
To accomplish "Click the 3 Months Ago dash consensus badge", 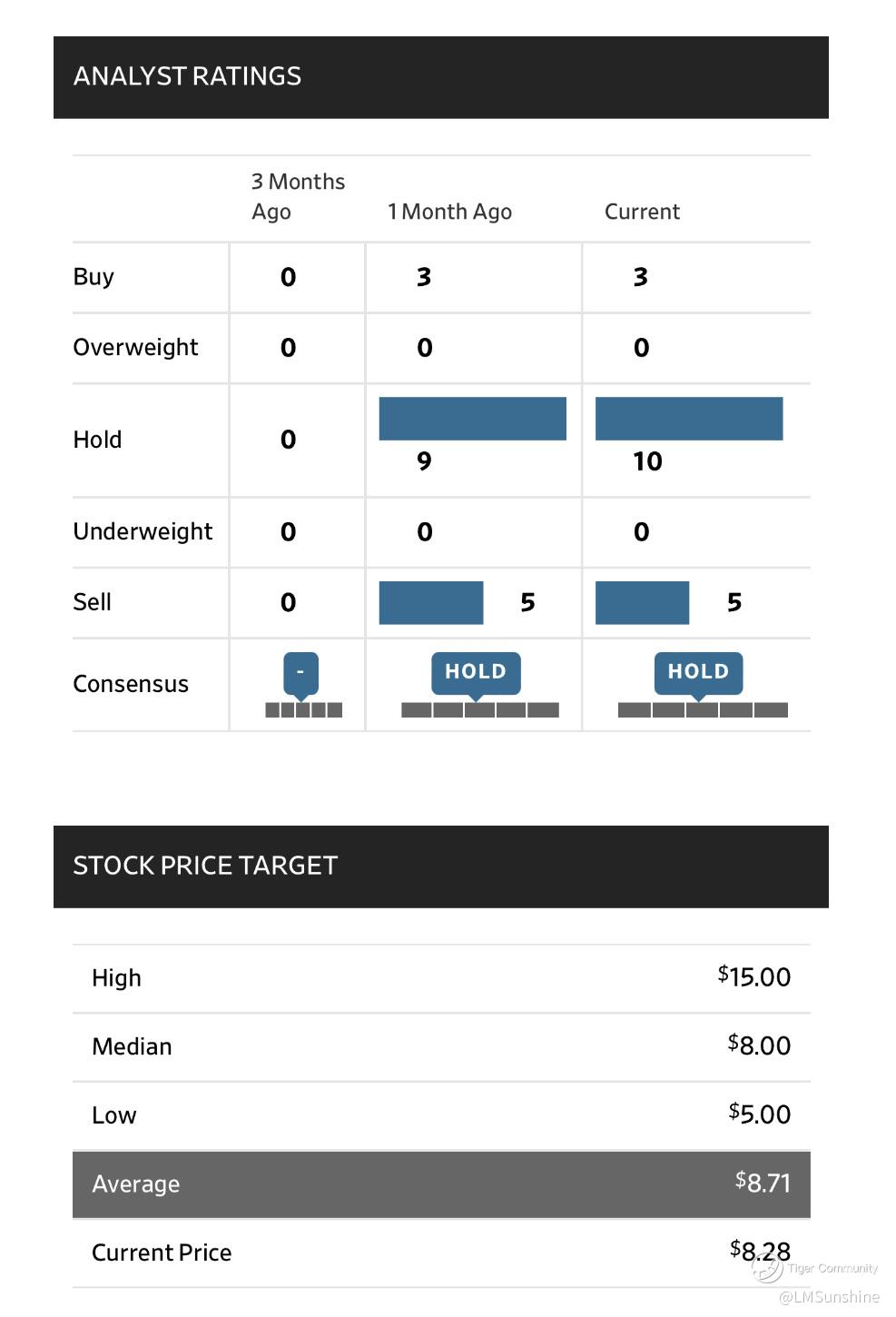I will tap(300, 672).
